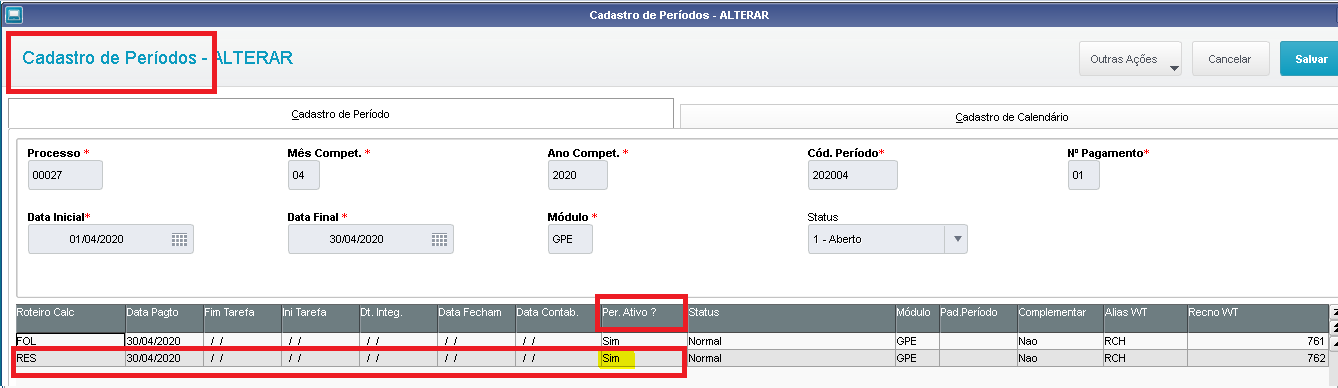The width and height of the screenshot is (1338, 388).
Task: Click the Alias WT column header
Action: [1145, 318]
